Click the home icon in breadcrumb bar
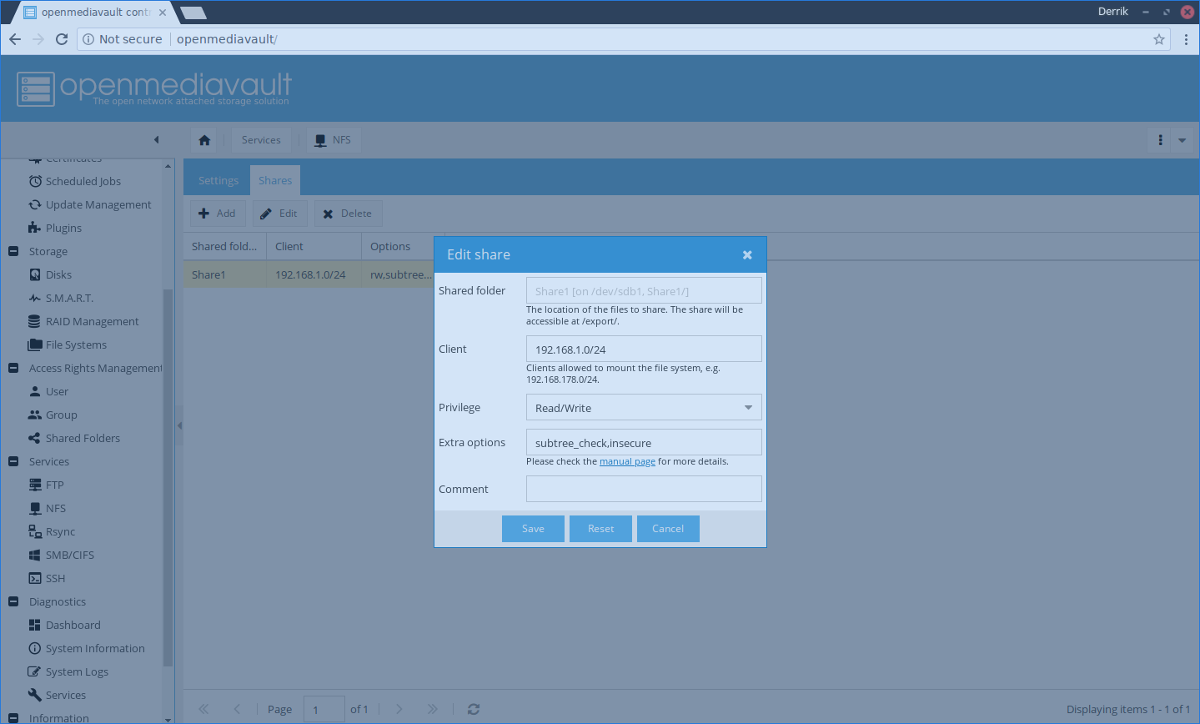This screenshot has width=1200, height=724. [x=204, y=140]
